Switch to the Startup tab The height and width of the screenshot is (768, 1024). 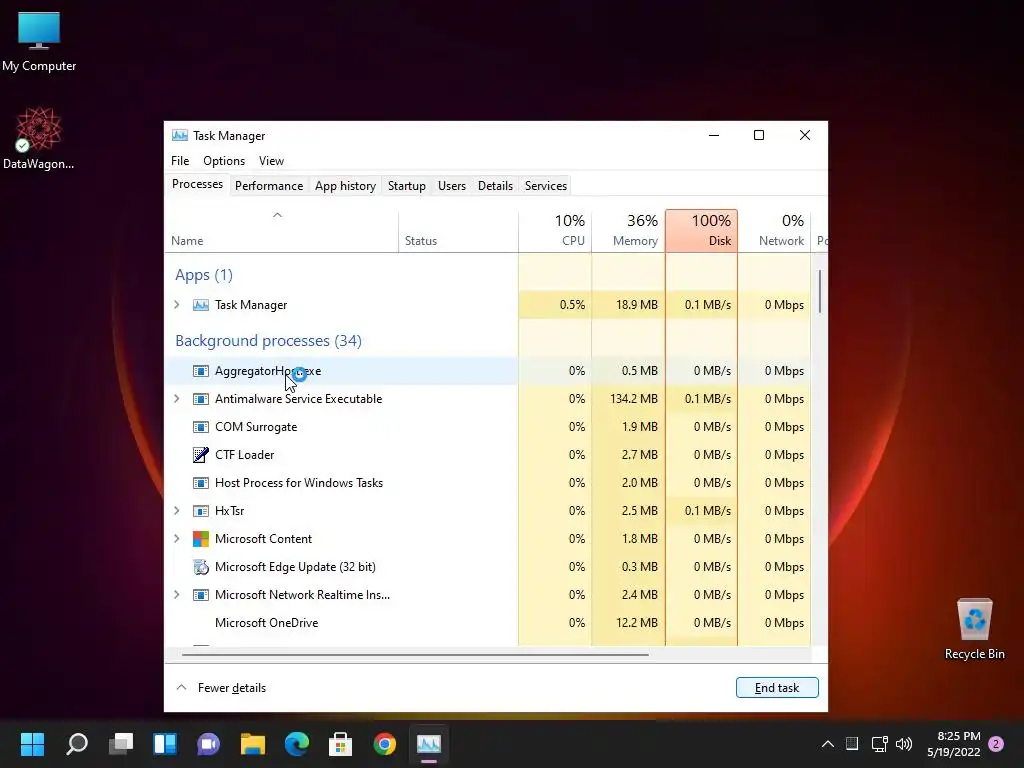tap(407, 186)
